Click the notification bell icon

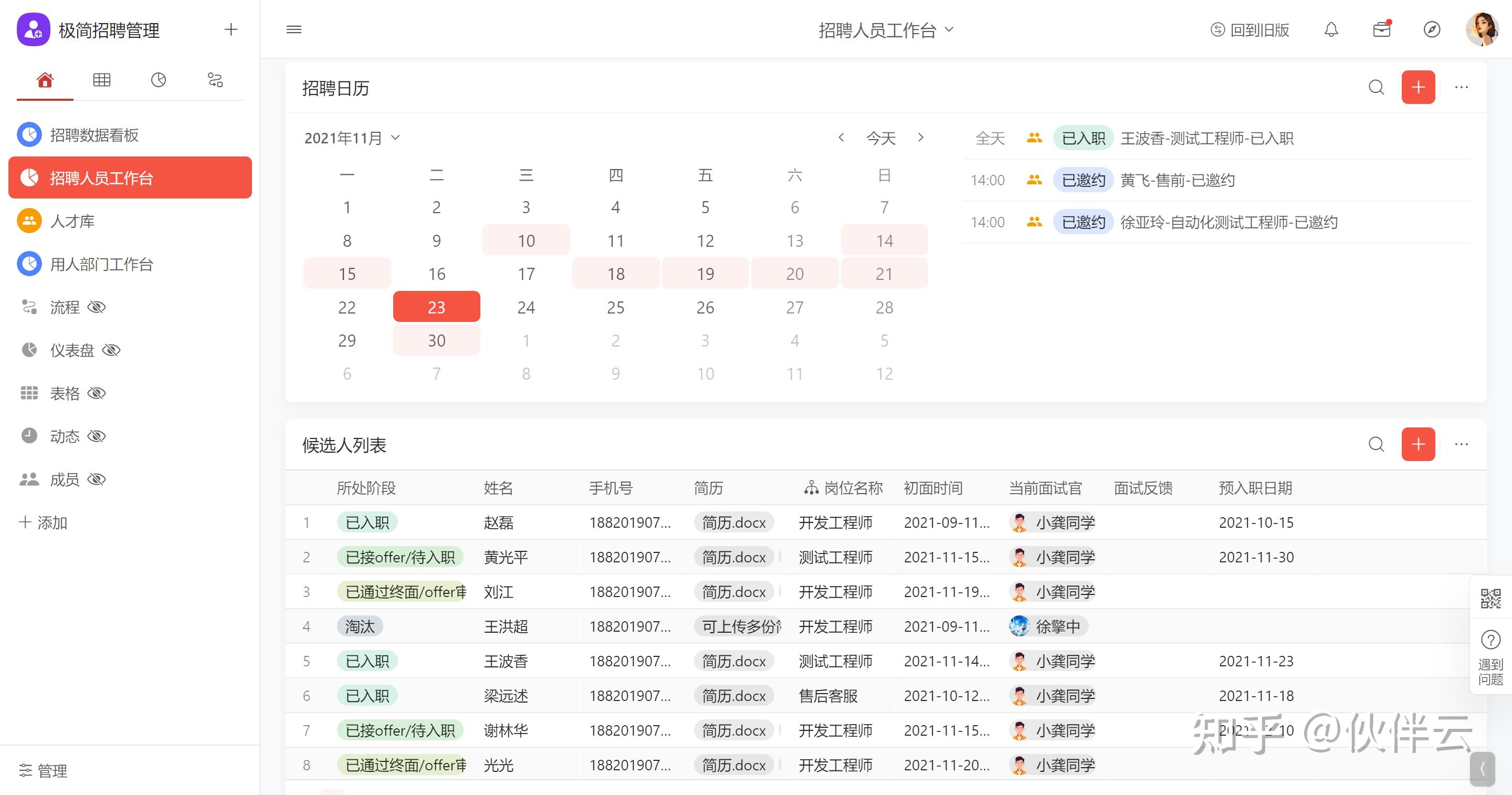pyautogui.click(x=1331, y=29)
